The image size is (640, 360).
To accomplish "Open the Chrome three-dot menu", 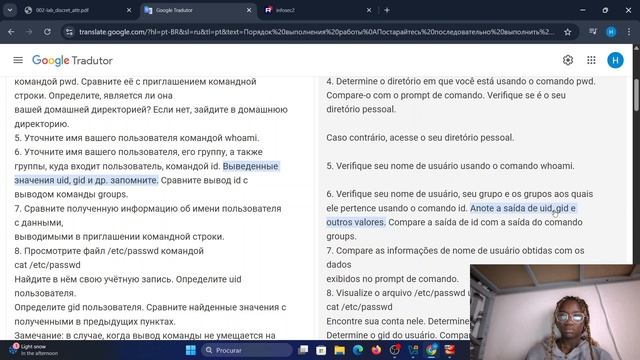I will coord(629,32).
